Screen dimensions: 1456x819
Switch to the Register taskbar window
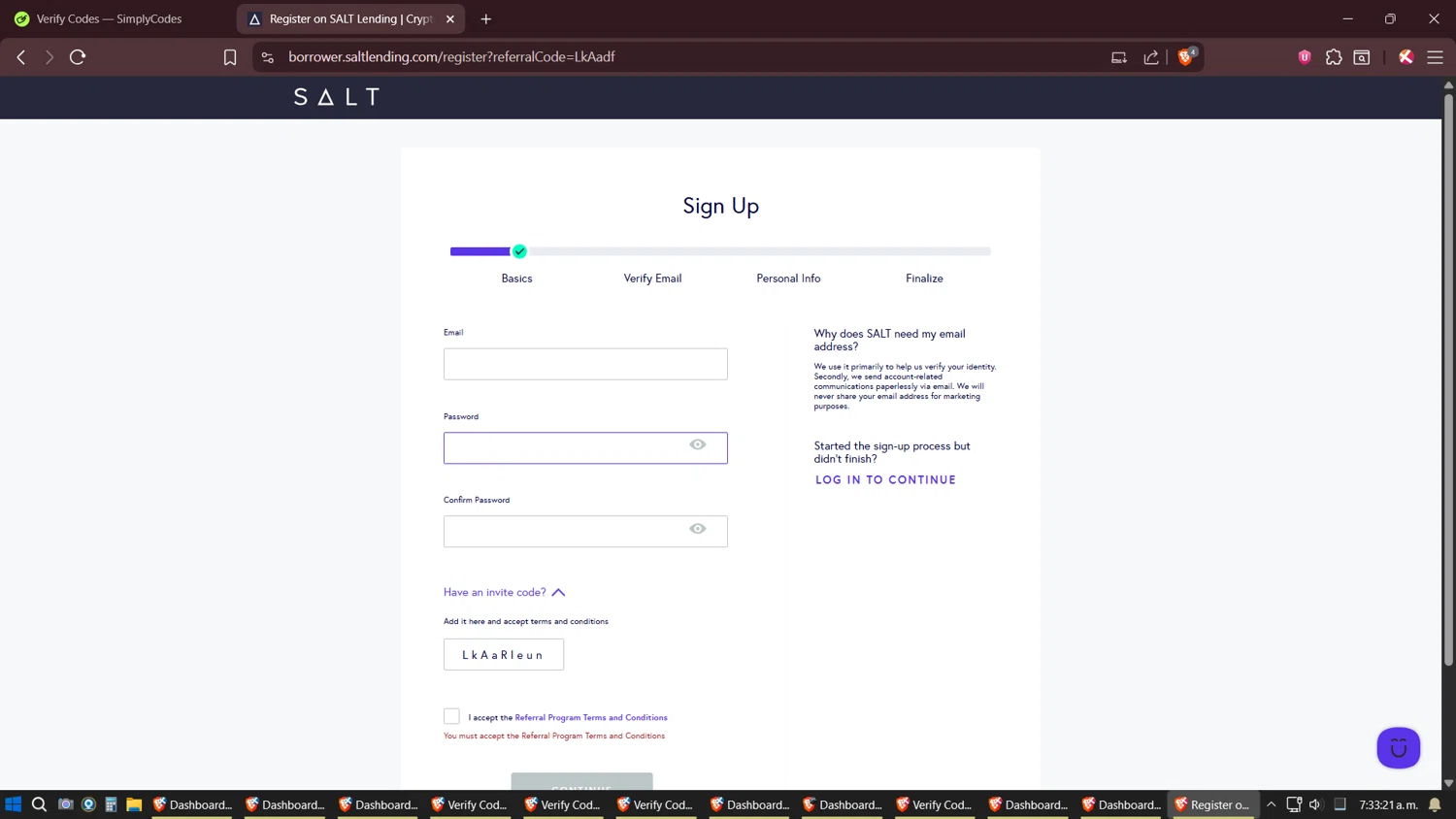(x=1211, y=804)
